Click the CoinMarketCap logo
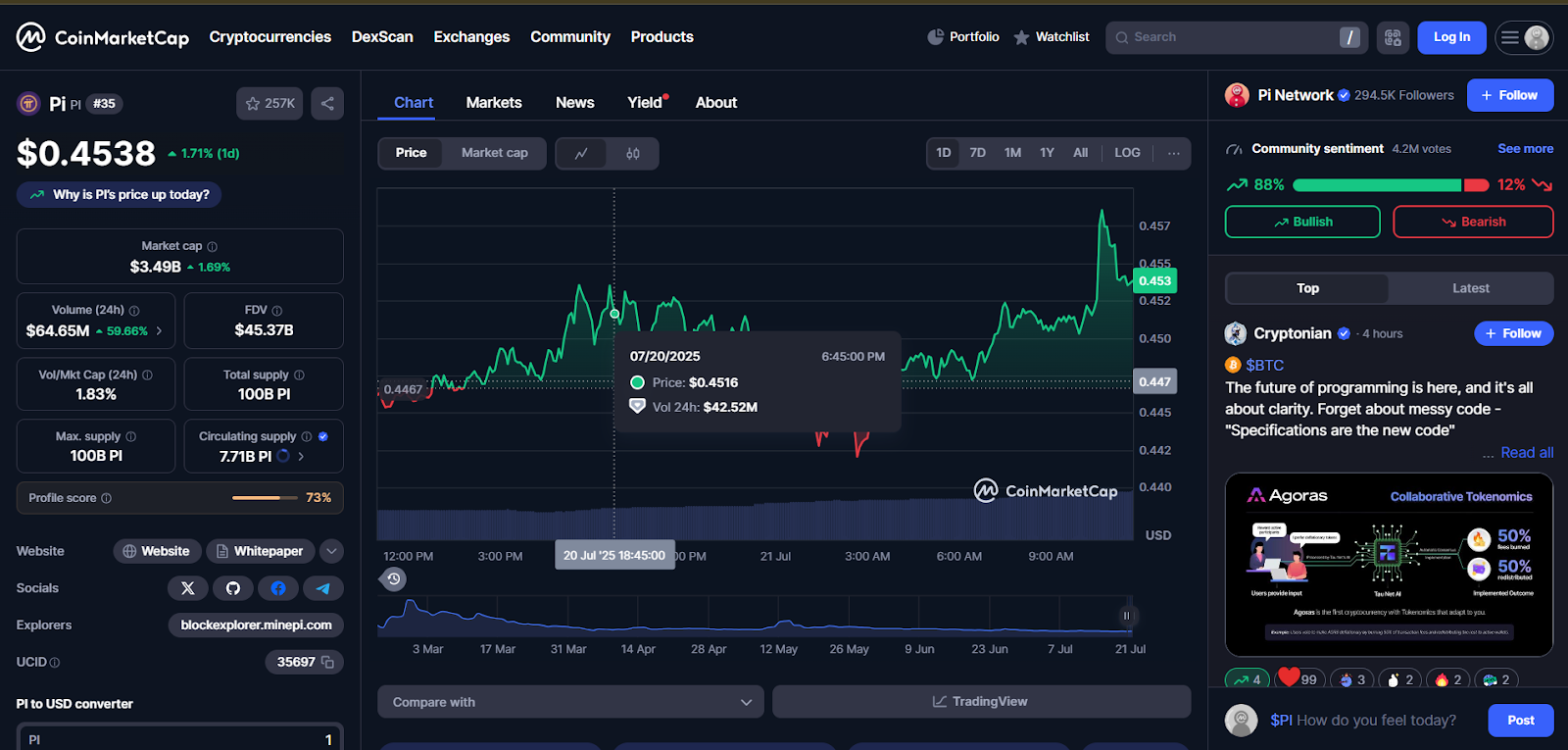 tap(103, 37)
